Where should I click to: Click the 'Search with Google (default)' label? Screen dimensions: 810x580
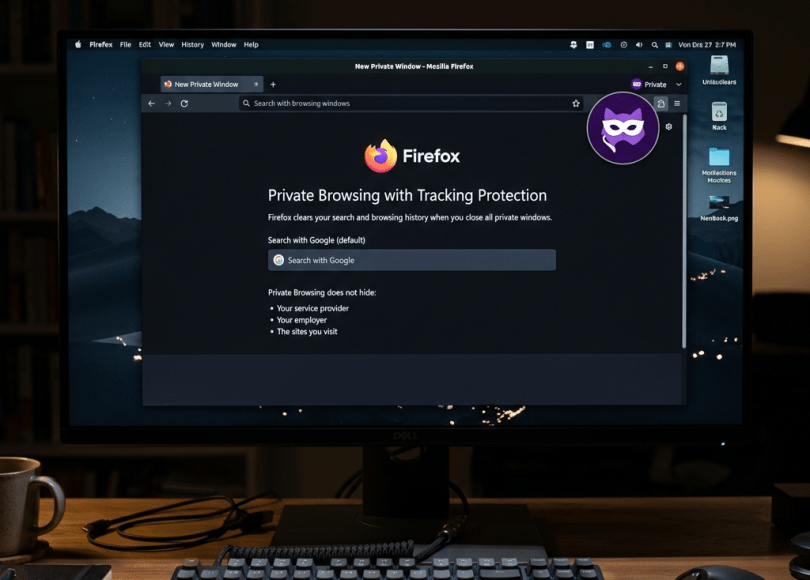317,240
